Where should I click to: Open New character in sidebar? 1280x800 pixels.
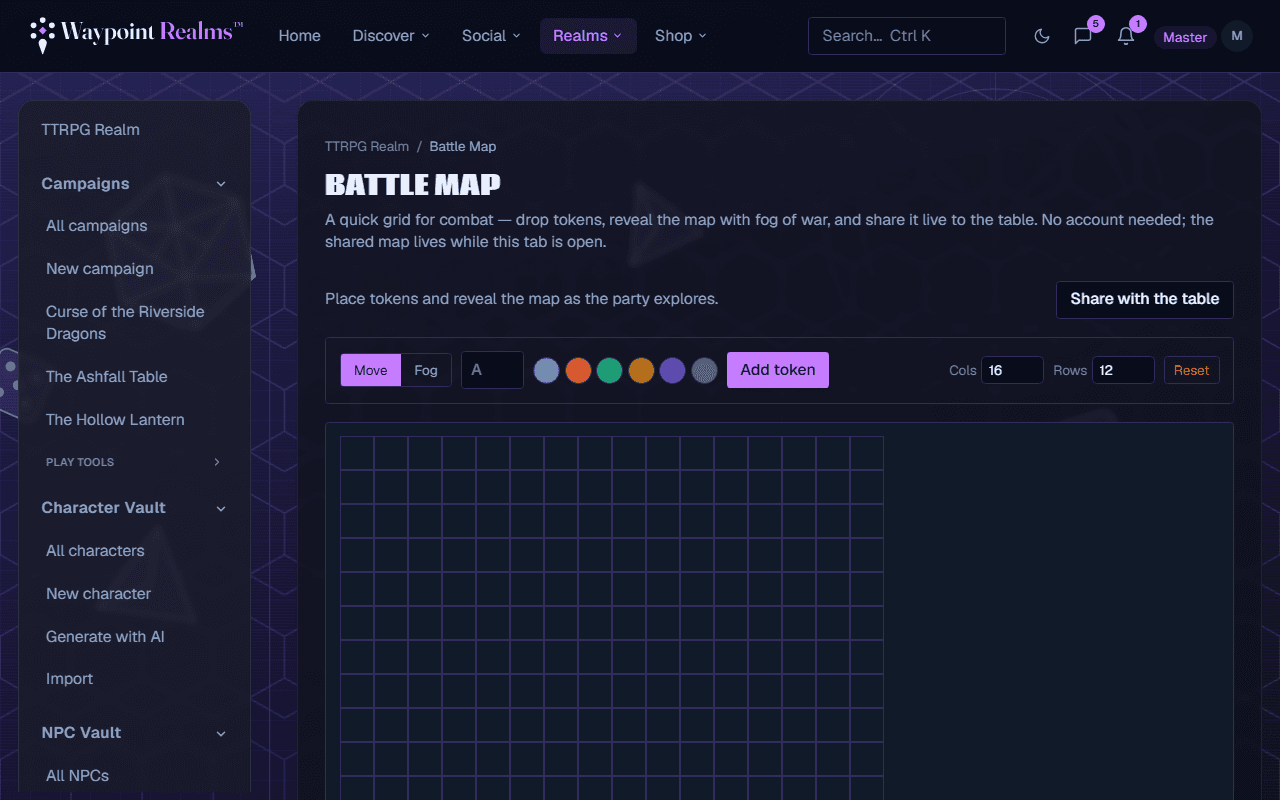[99, 594]
